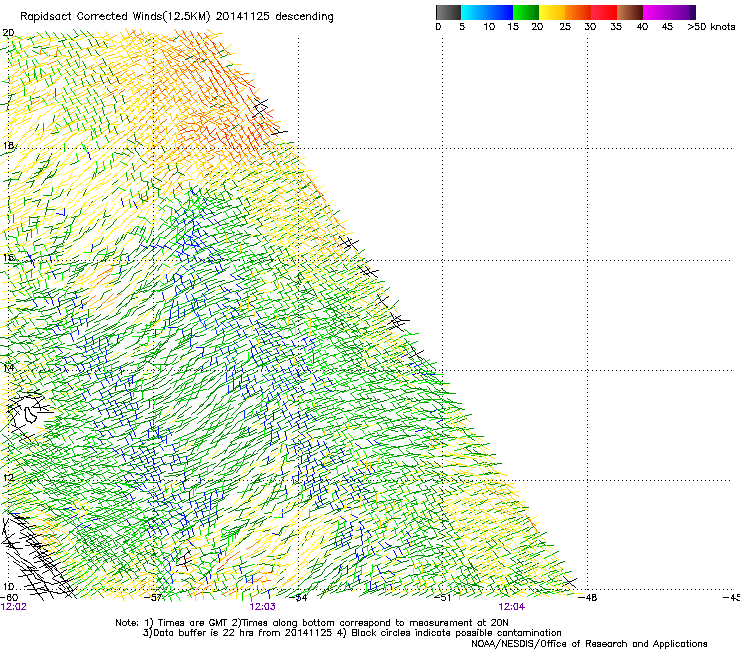This screenshot has width=740, height=650.
Task: Click the '>50 knots' legend label
Action: point(711,26)
